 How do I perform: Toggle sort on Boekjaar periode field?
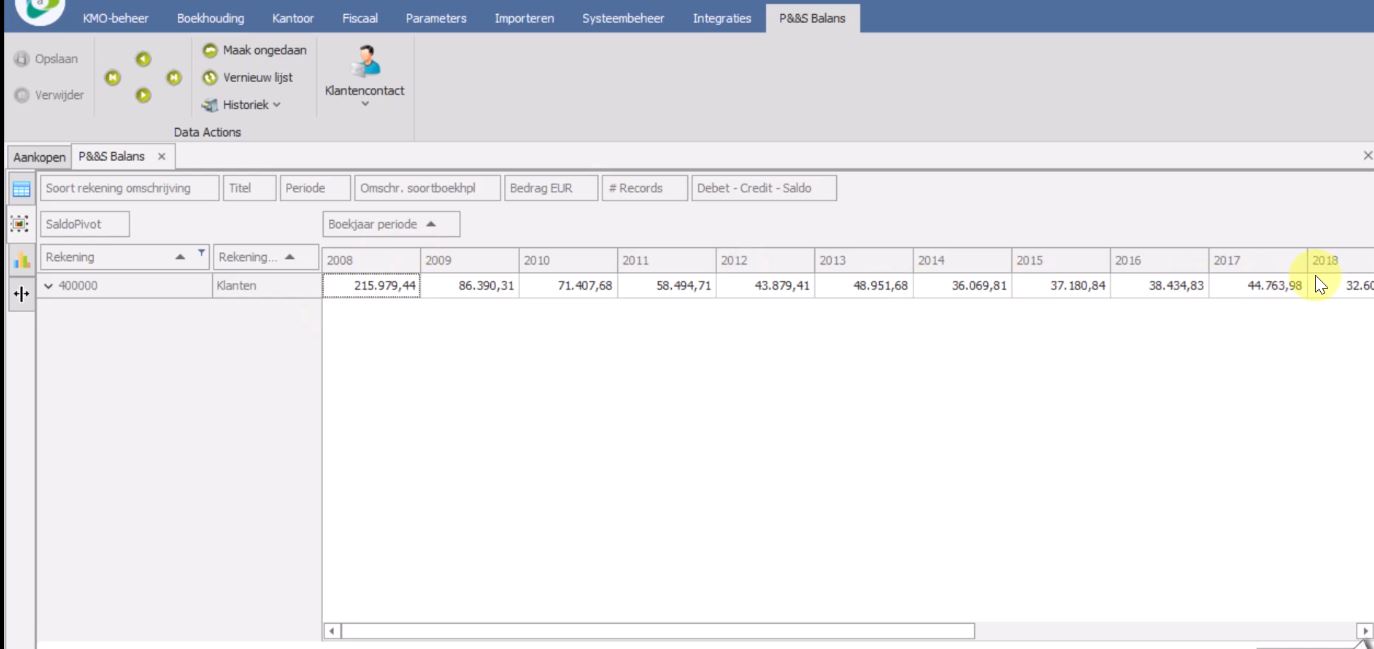391,224
